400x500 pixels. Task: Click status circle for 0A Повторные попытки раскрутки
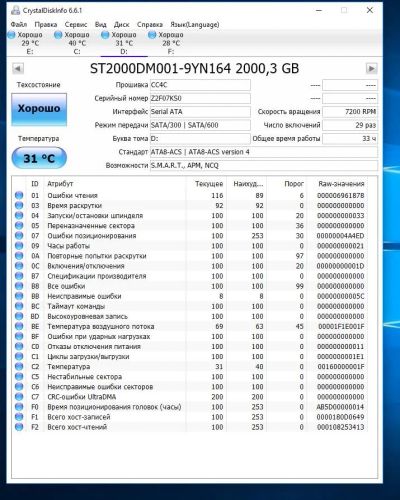pos(19,256)
